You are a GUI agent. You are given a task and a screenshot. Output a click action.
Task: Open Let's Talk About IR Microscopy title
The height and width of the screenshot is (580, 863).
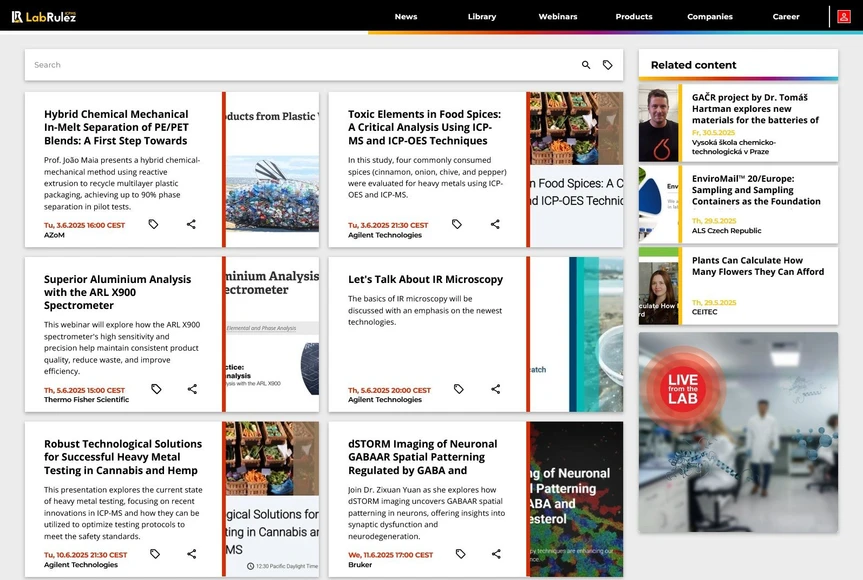coord(425,279)
